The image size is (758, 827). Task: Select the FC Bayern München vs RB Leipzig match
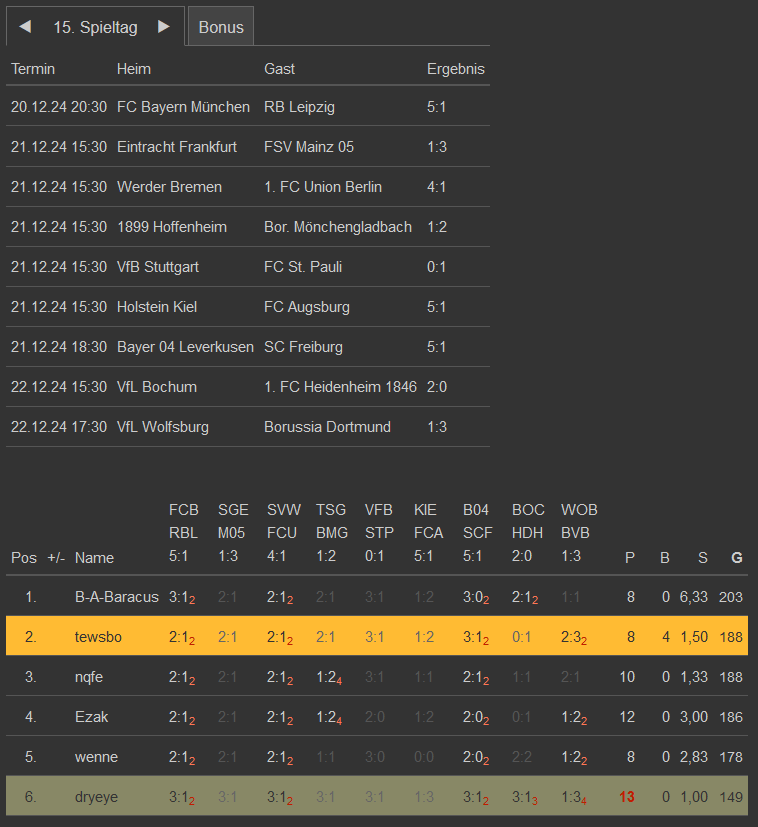pos(248,107)
